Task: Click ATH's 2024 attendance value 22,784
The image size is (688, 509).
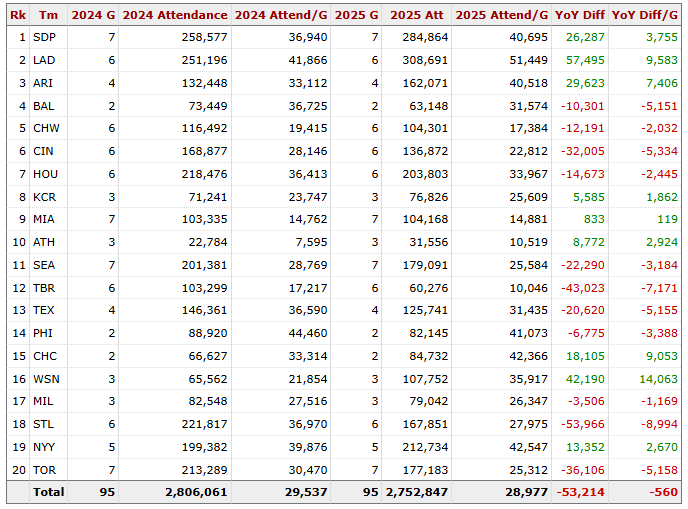Action: [x=201, y=241]
